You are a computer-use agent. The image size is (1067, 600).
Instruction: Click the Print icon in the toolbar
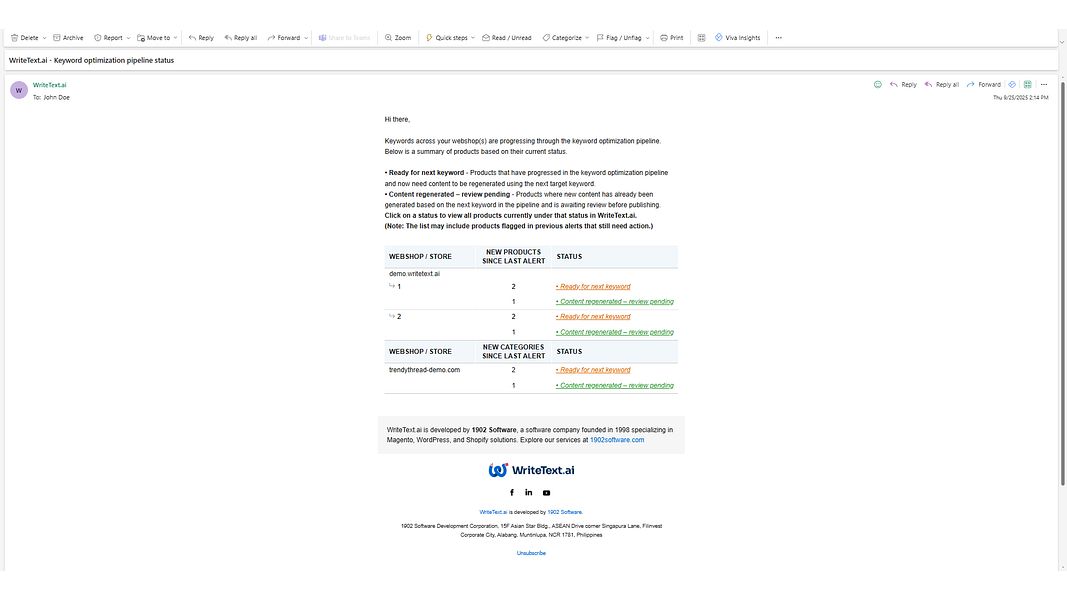pos(670,37)
